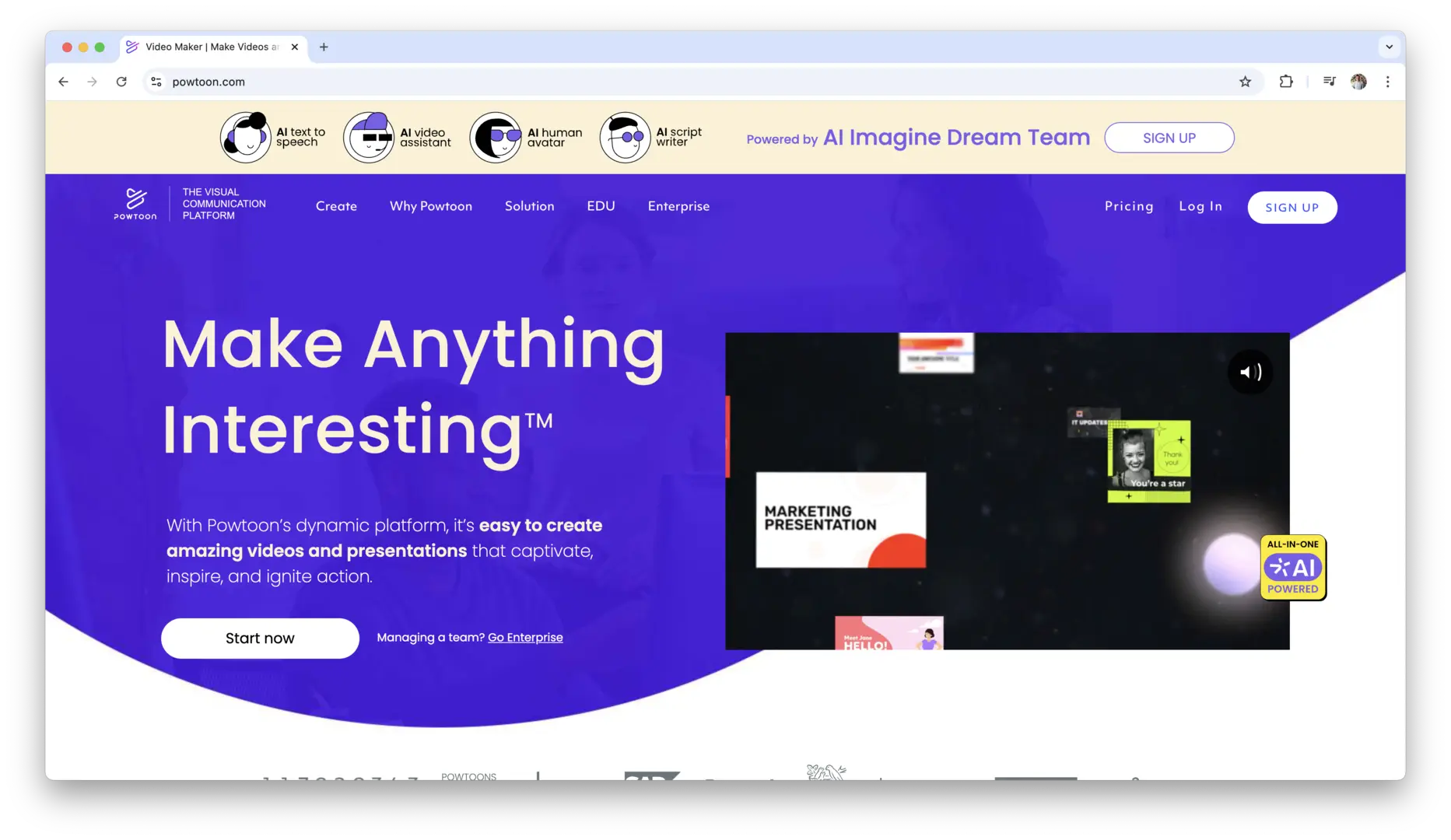The height and width of the screenshot is (840, 1451).
Task: Select the Video Maker browser tab
Action: pos(213,47)
